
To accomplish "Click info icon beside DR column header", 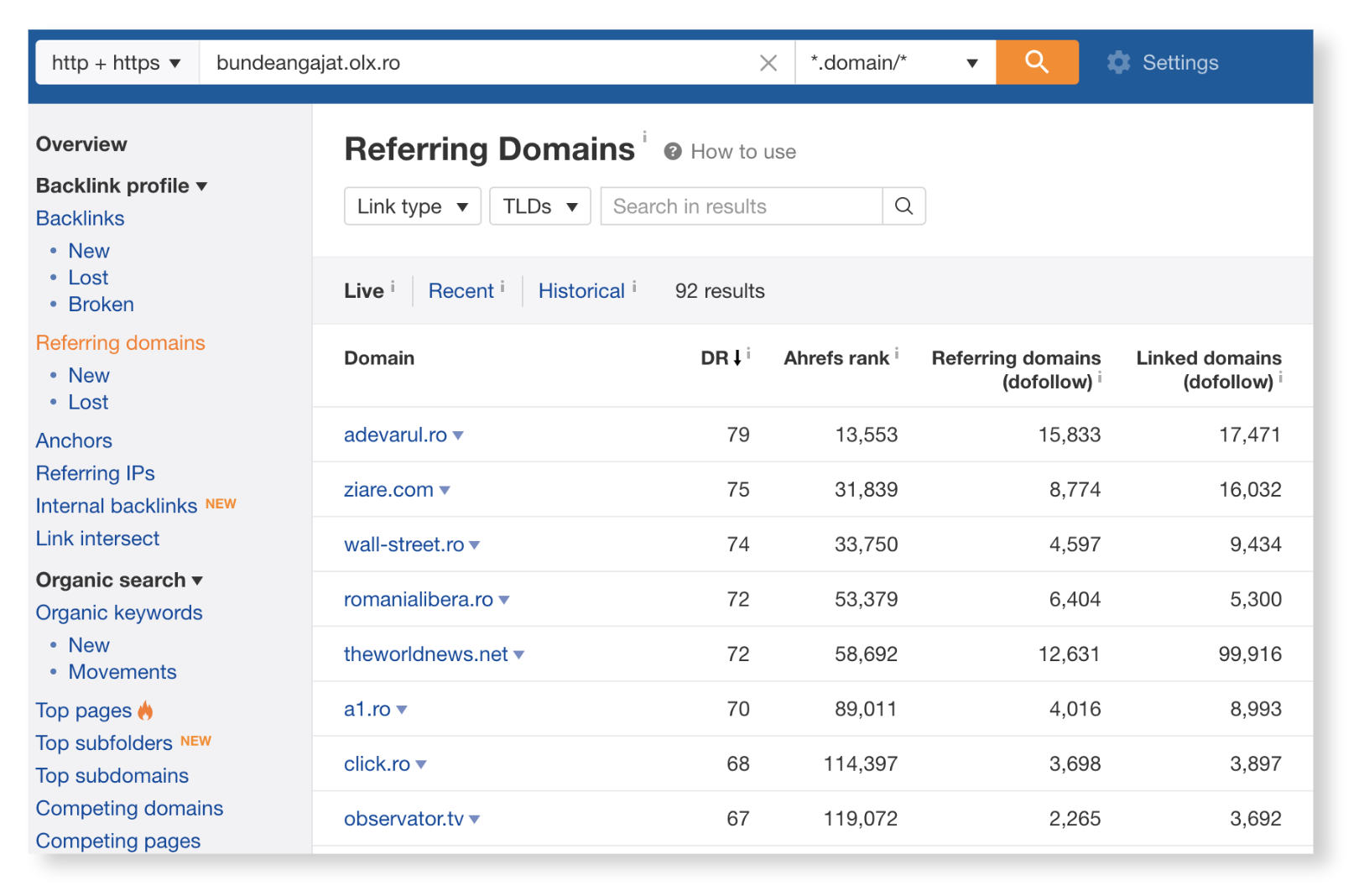I will pyautogui.click(x=748, y=354).
